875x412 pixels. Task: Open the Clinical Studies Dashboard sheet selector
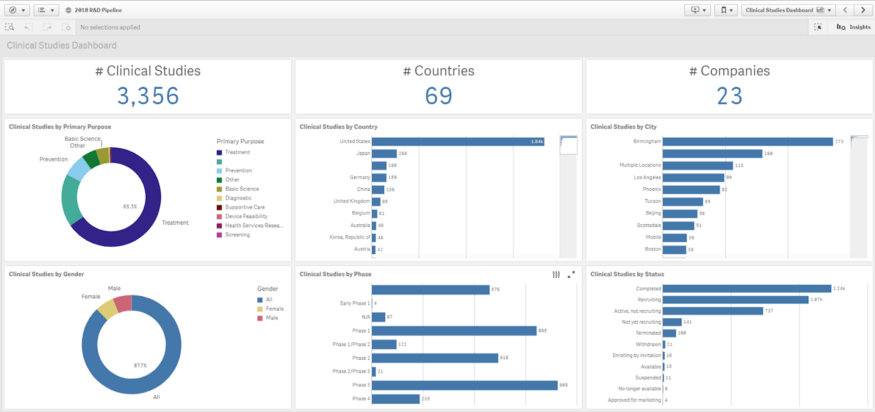[788, 10]
